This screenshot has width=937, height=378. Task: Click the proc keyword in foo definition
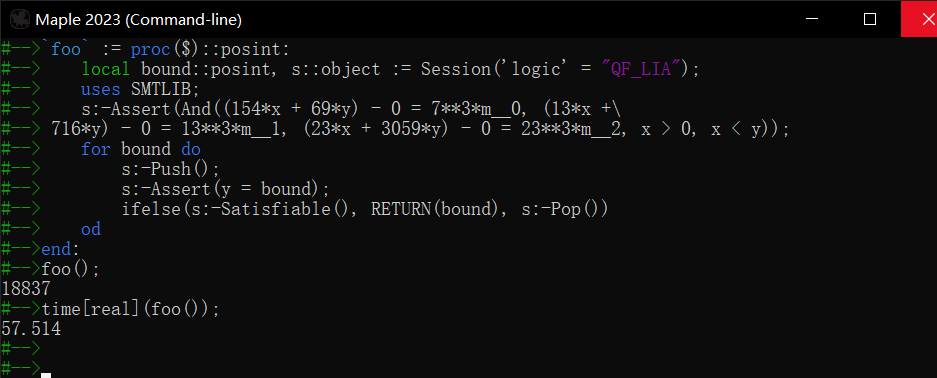pyautogui.click(x=151, y=49)
